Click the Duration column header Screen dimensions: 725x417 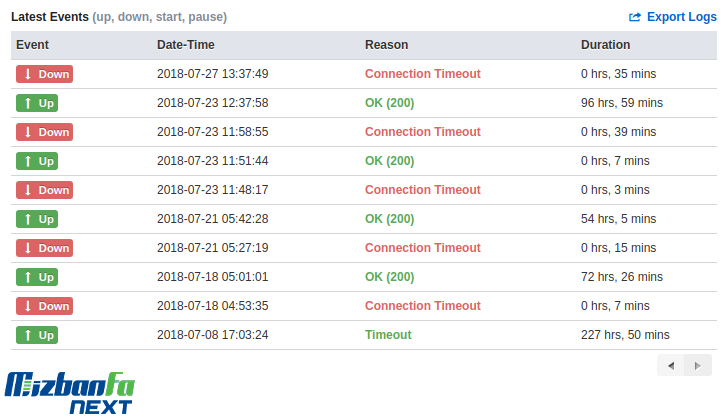click(x=605, y=45)
